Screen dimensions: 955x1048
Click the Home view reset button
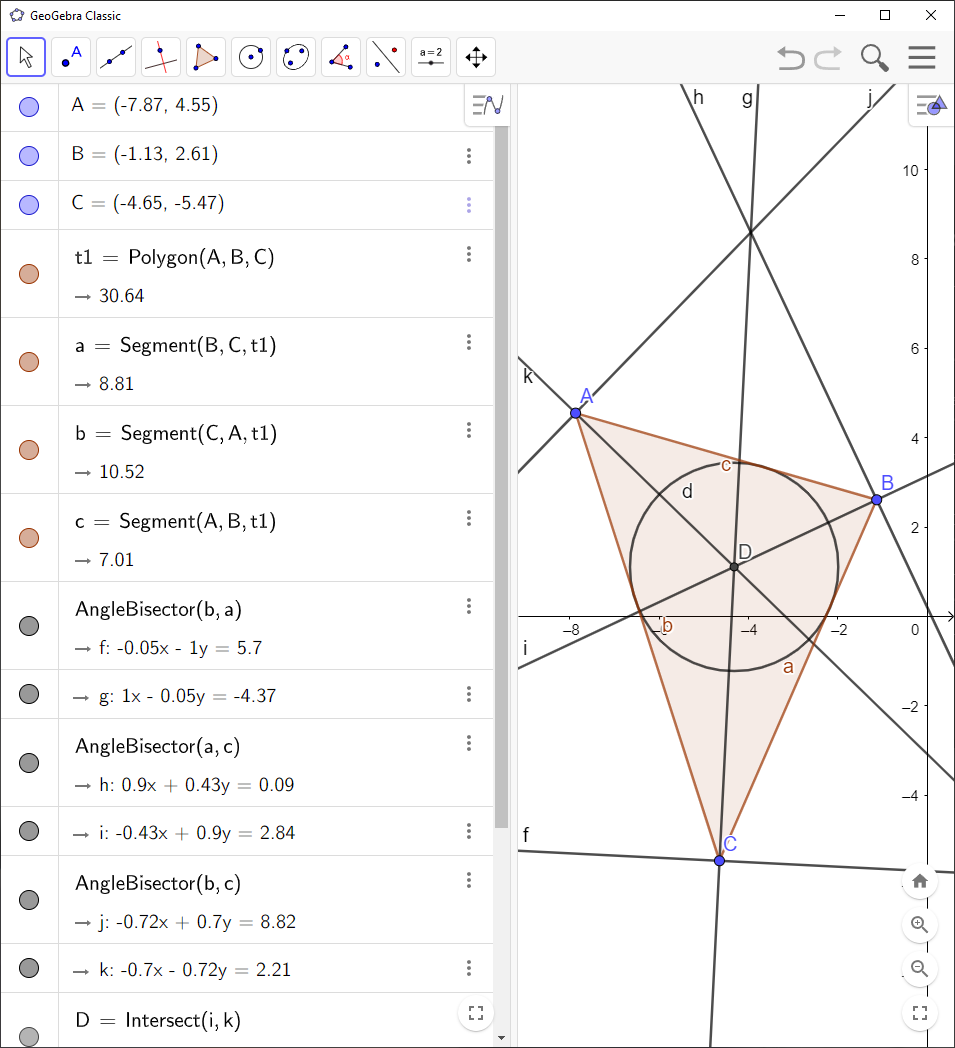[x=919, y=881]
